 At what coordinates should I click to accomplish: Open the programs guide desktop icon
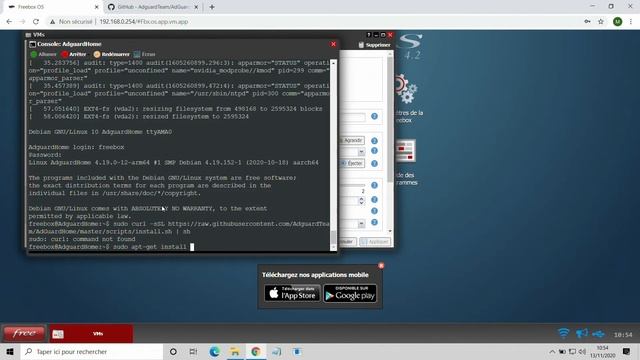(x=405, y=151)
